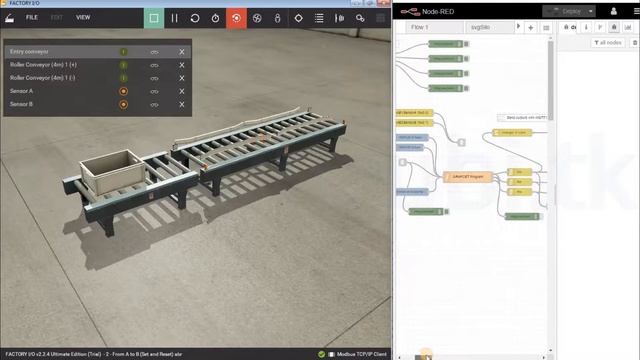Screen dimensions: 640x360
Task: Toggle Roller Conveyor (4m) 1 (+) value
Action: point(123,65)
